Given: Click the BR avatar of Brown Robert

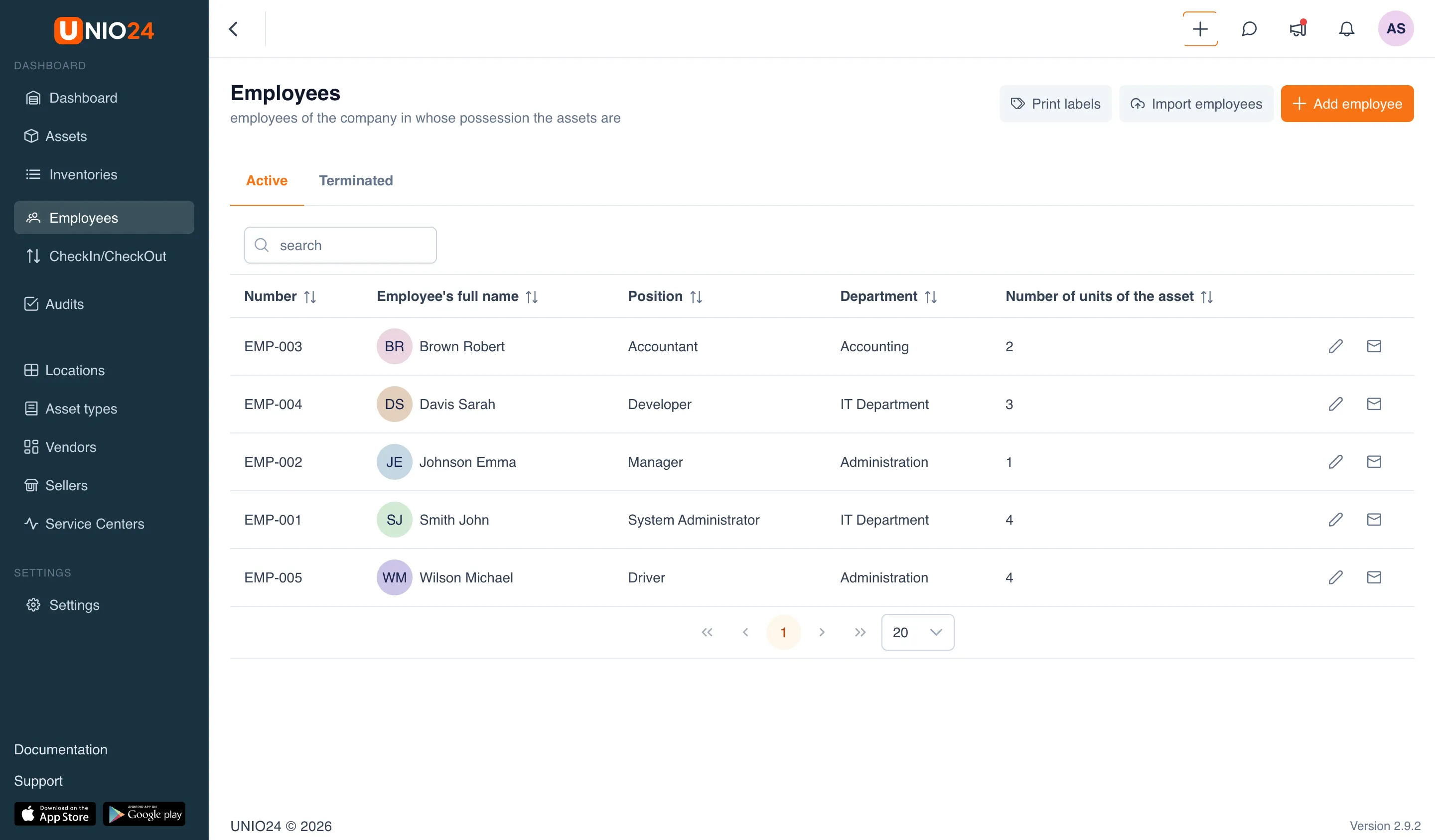Looking at the screenshot, I should point(394,346).
